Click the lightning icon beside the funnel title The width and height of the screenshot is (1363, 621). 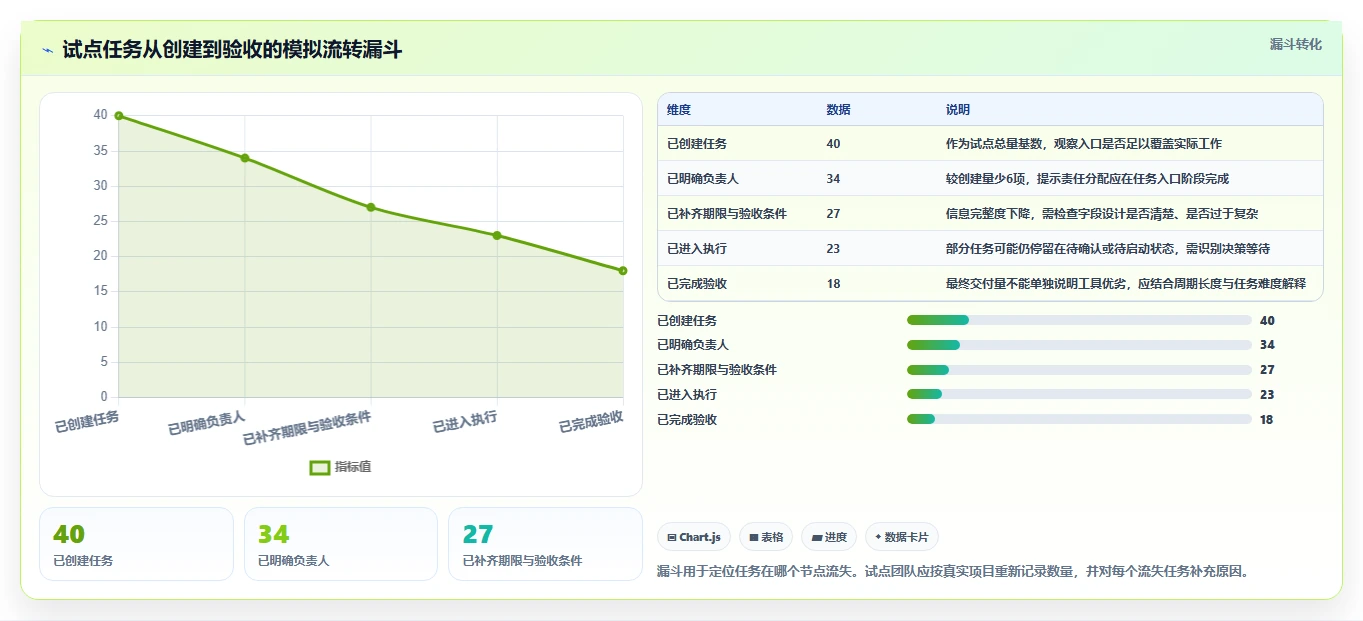[48, 50]
